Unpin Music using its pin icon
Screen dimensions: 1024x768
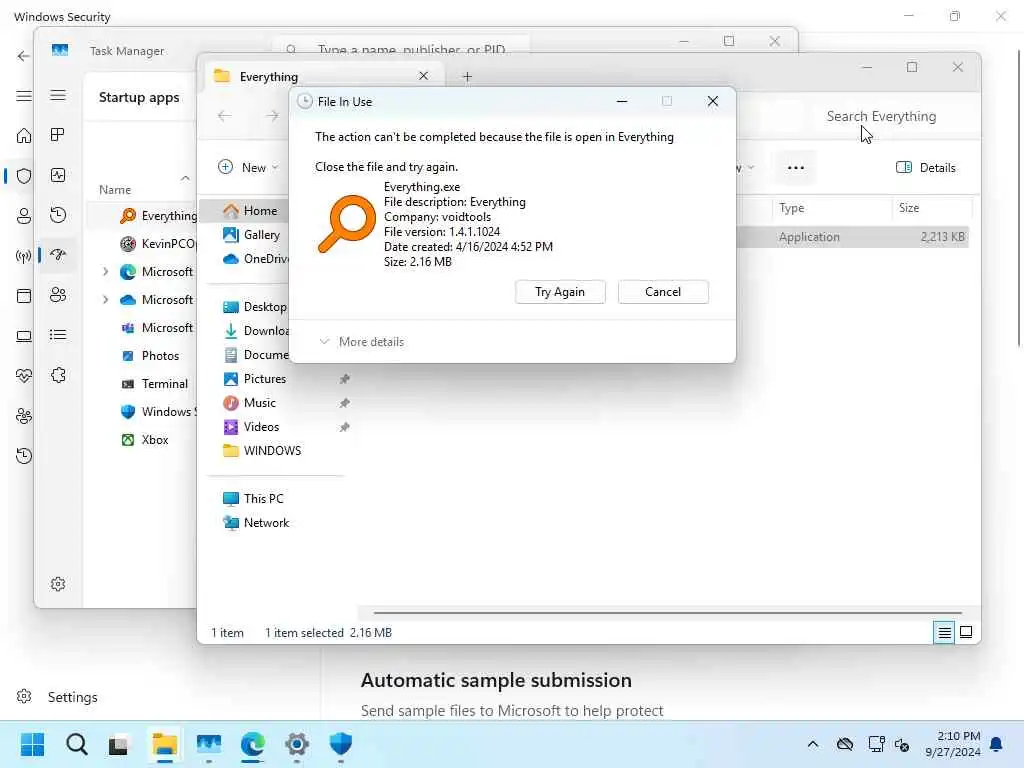tap(345, 403)
